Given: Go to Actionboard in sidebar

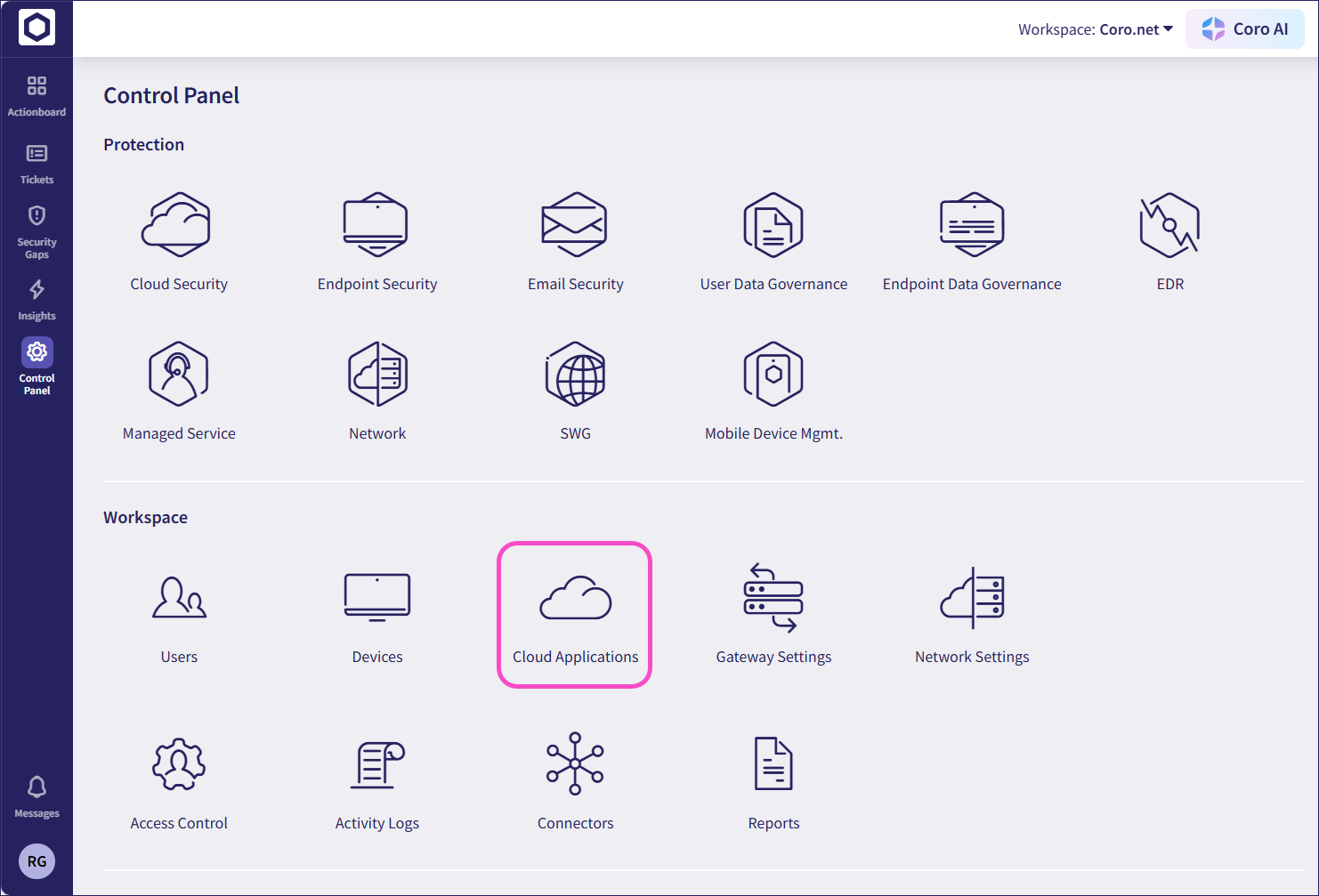Looking at the screenshot, I should click(36, 95).
